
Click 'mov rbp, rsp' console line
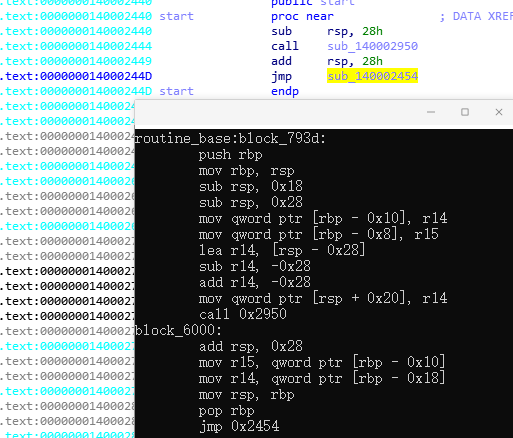[247, 171]
